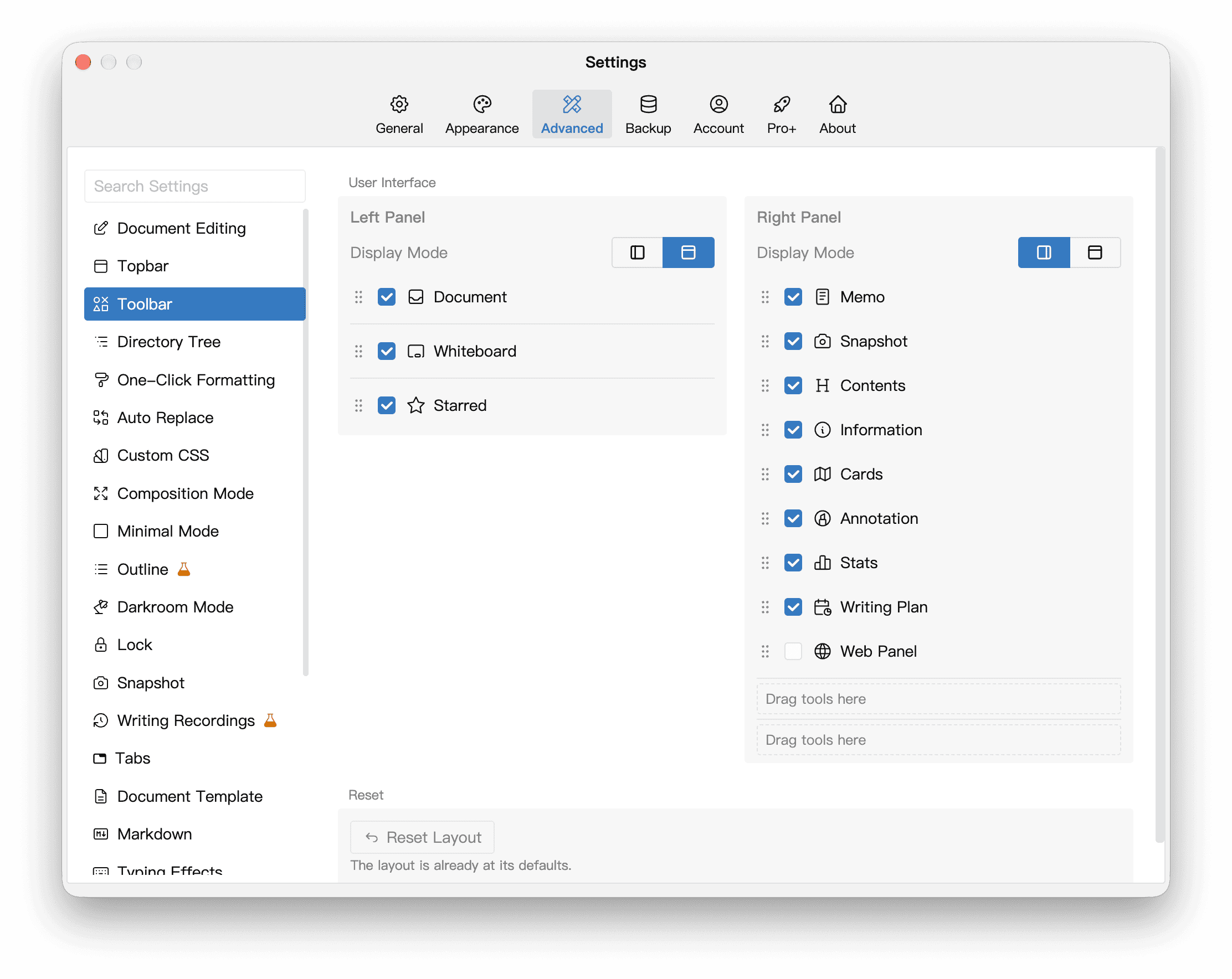Open Custom CSS settings
The width and height of the screenshot is (1232, 979).
tap(195, 455)
